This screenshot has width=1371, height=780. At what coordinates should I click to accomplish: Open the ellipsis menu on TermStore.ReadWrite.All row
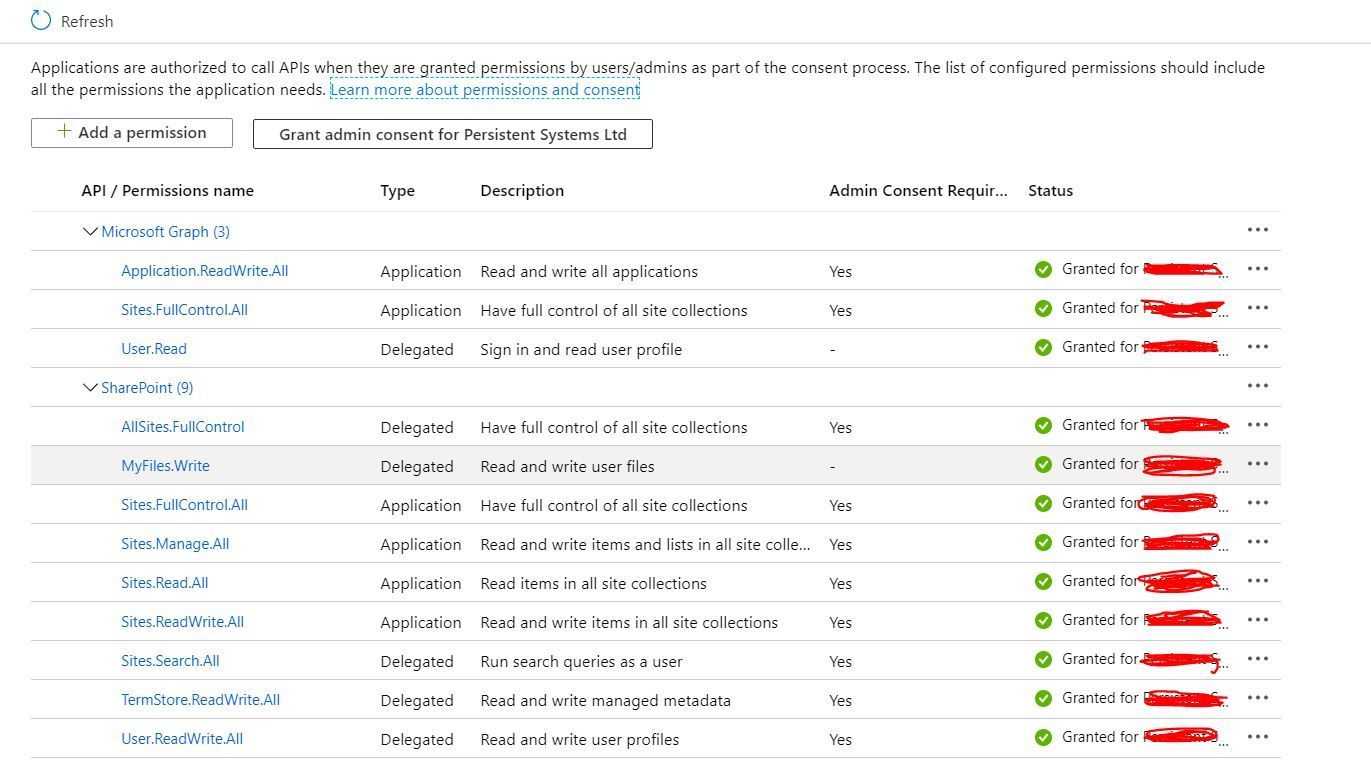point(1257,698)
